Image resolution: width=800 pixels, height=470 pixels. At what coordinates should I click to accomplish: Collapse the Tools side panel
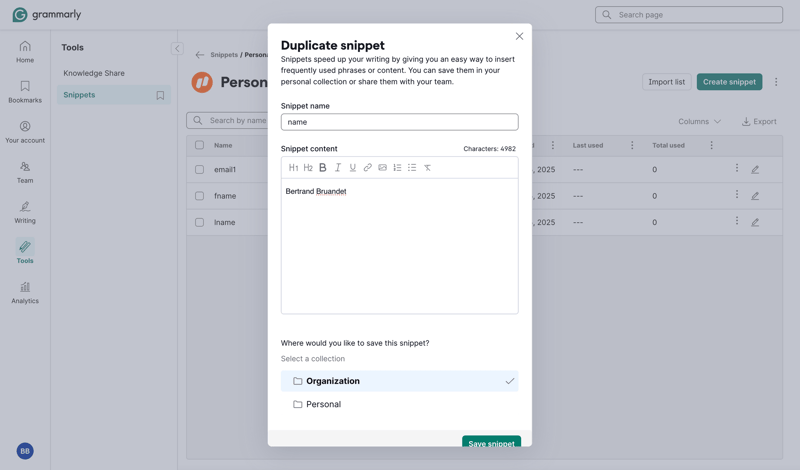click(177, 48)
